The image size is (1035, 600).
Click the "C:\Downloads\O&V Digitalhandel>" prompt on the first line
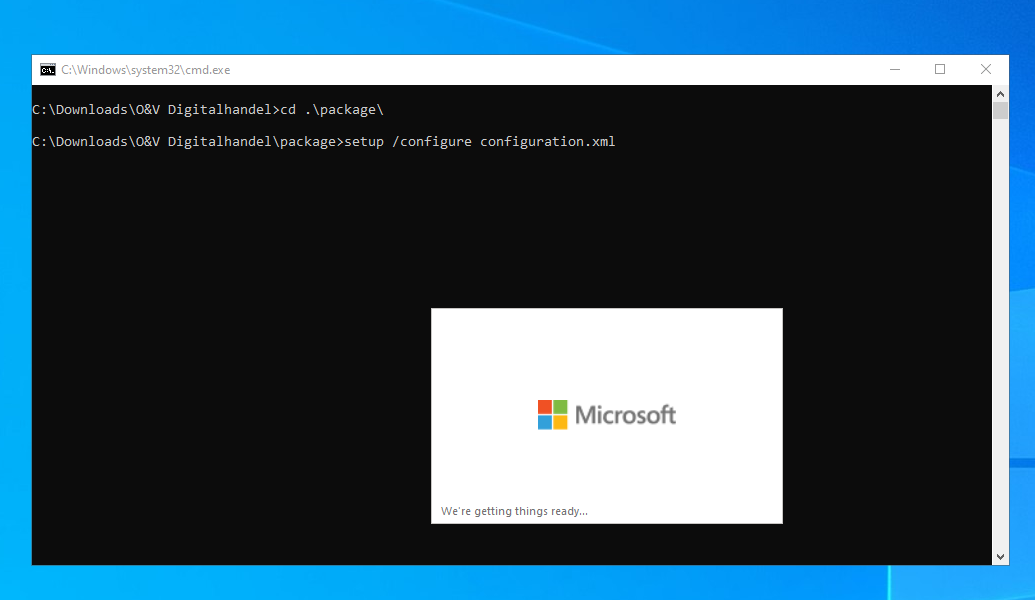coord(156,110)
